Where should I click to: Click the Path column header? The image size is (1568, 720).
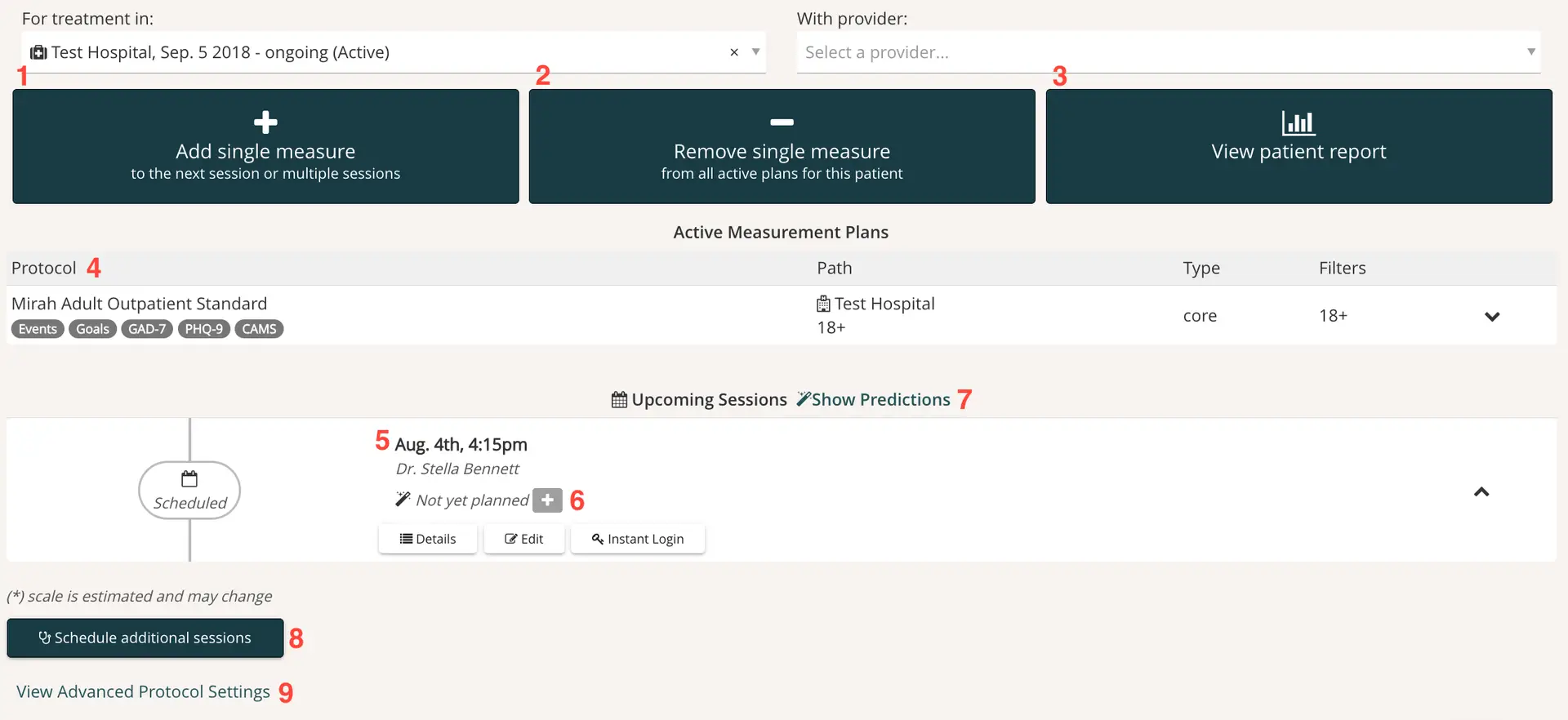[x=835, y=268]
